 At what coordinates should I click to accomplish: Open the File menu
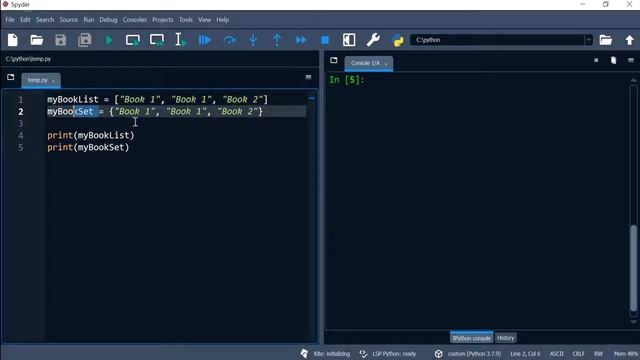click(10, 20)
